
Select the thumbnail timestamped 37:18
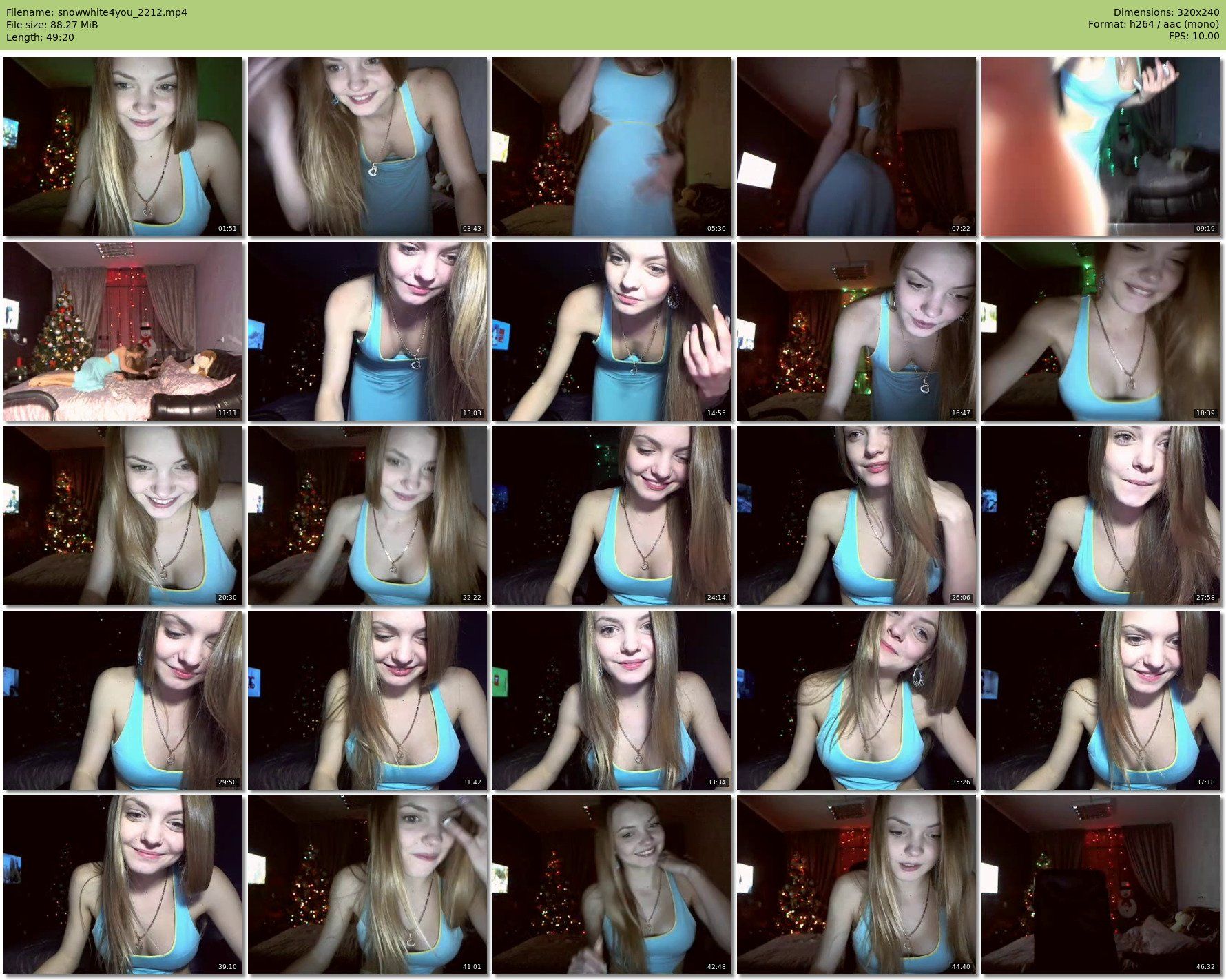point(1101,700)
